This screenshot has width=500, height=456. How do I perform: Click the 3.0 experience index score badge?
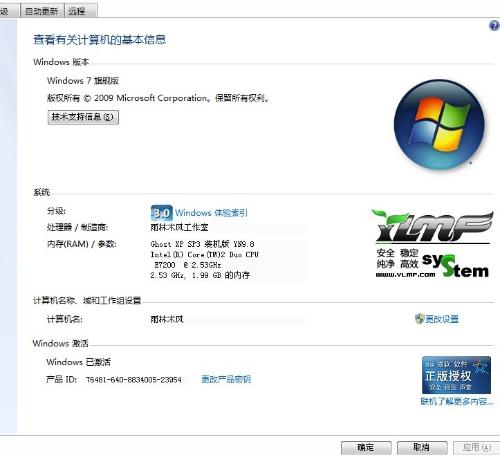pyautogui.click(x=162, y=213)
